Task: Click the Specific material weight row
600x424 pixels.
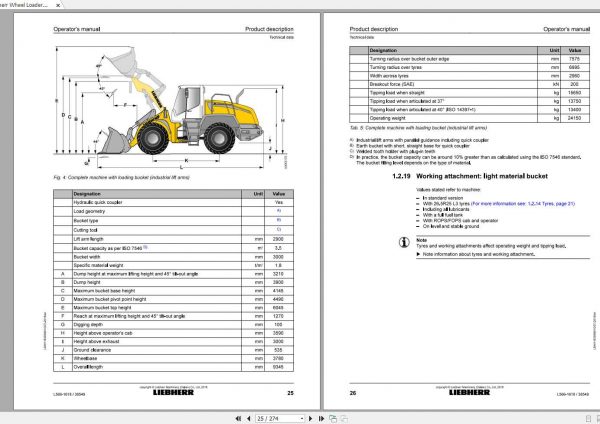Action: point(173,265)
